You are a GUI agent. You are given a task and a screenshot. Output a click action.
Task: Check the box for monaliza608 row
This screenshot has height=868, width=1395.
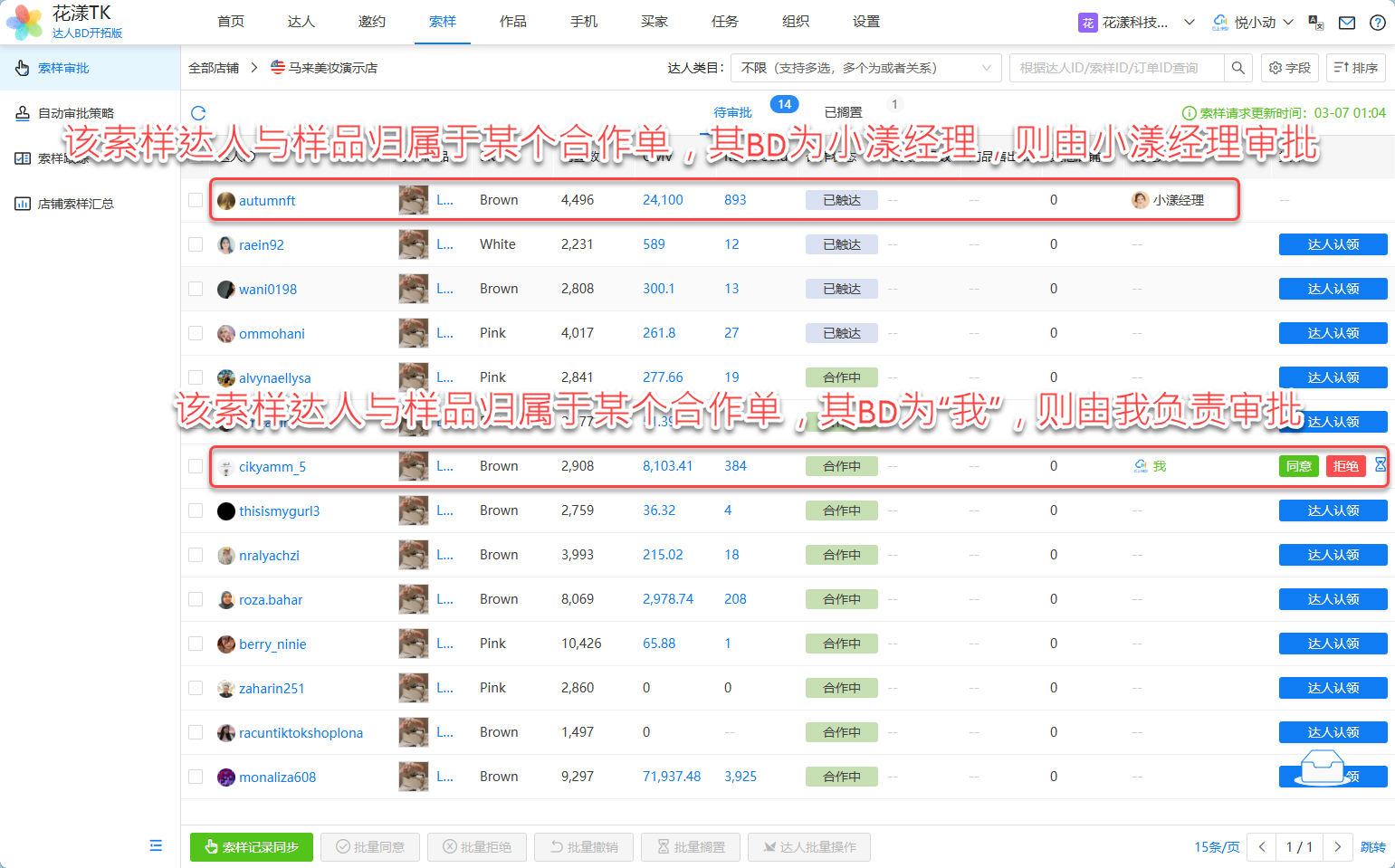point(196,777)
